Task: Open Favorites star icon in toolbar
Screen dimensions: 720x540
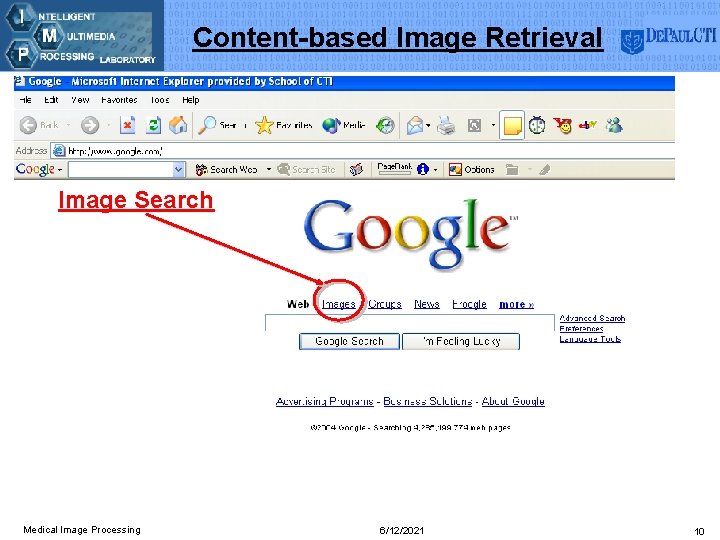Action: pos(264,125)
